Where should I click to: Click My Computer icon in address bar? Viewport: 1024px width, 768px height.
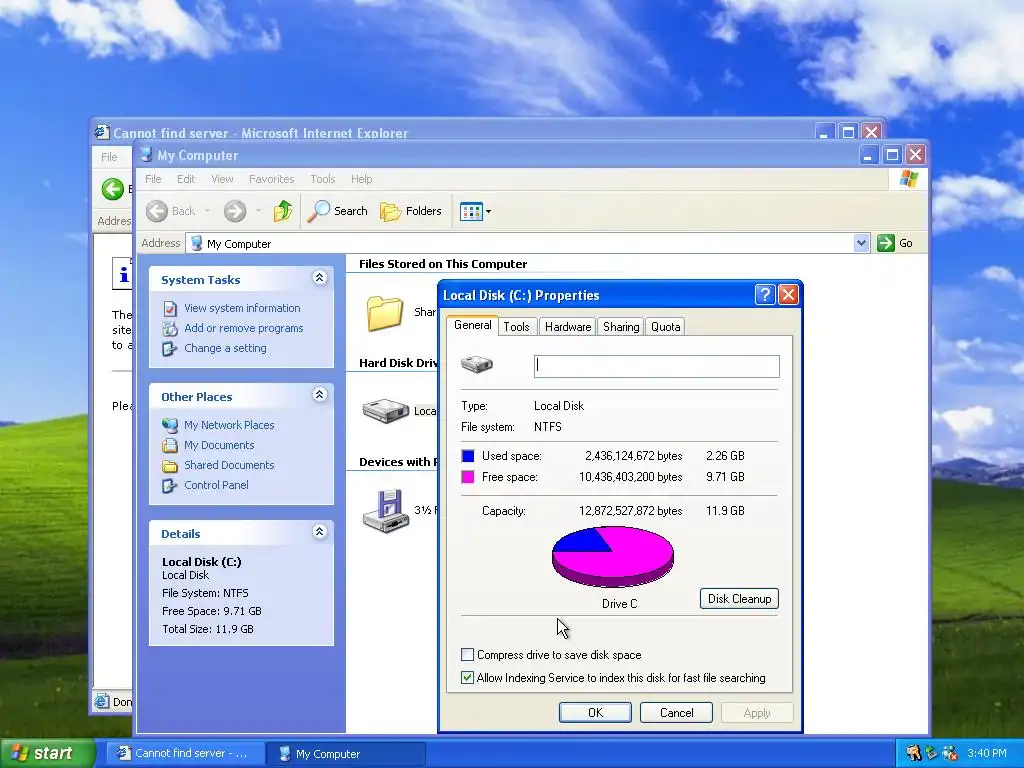point(197,243)
